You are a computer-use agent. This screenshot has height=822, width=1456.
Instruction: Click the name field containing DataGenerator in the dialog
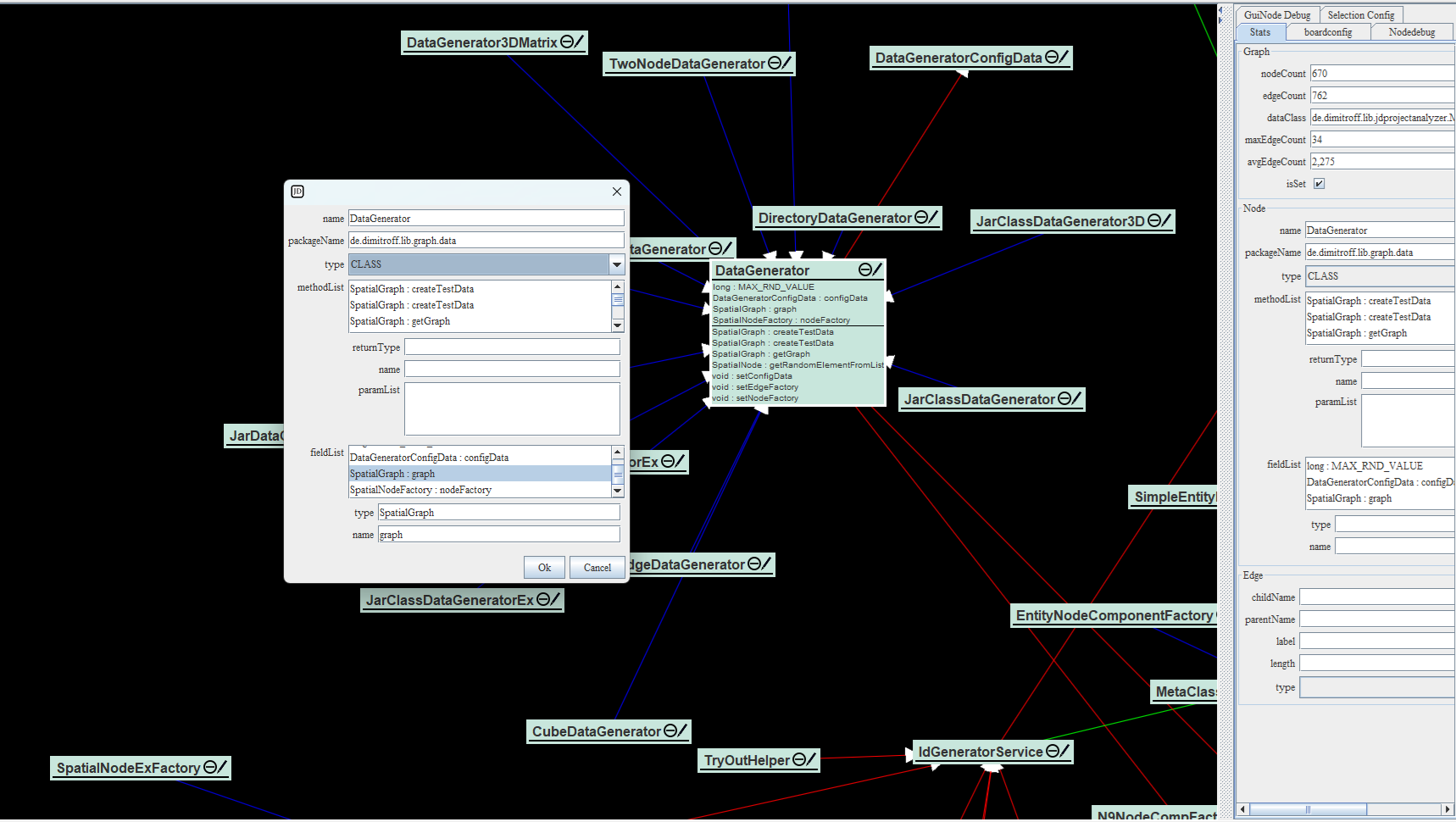pyautogui.click(x=486, y=219)
